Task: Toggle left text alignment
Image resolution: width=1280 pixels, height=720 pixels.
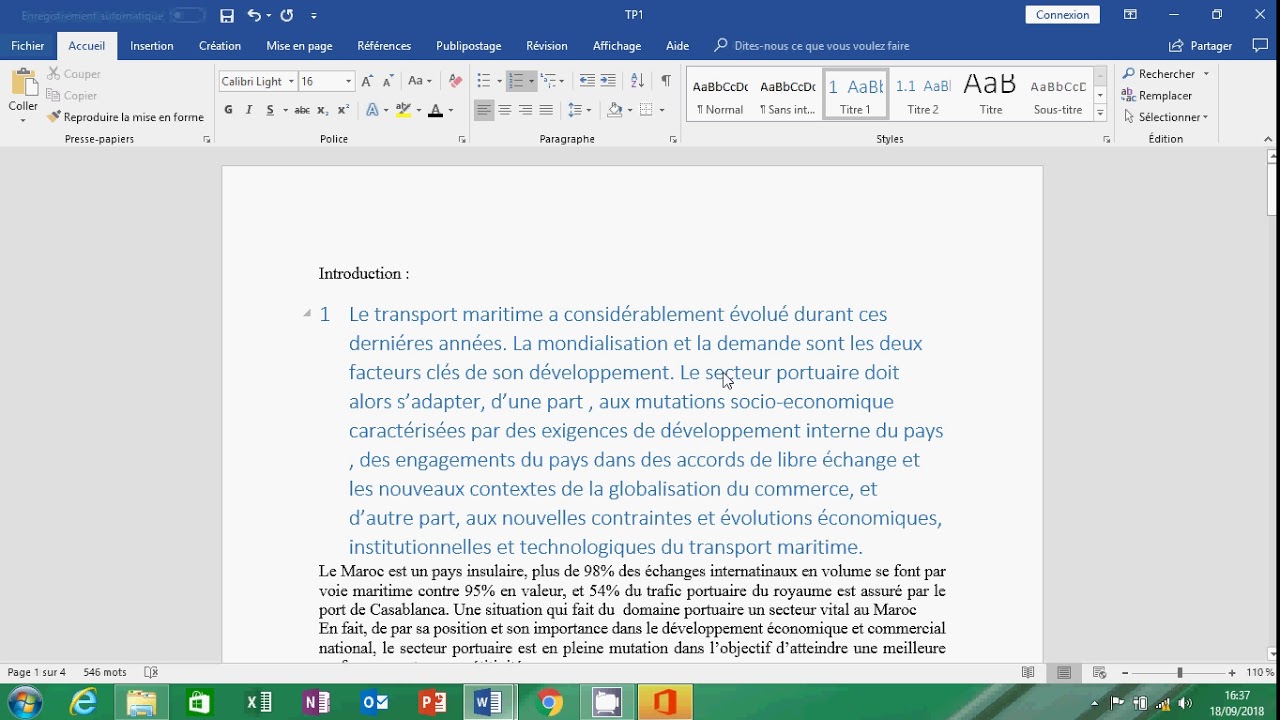Action: (x=484, y=110)
